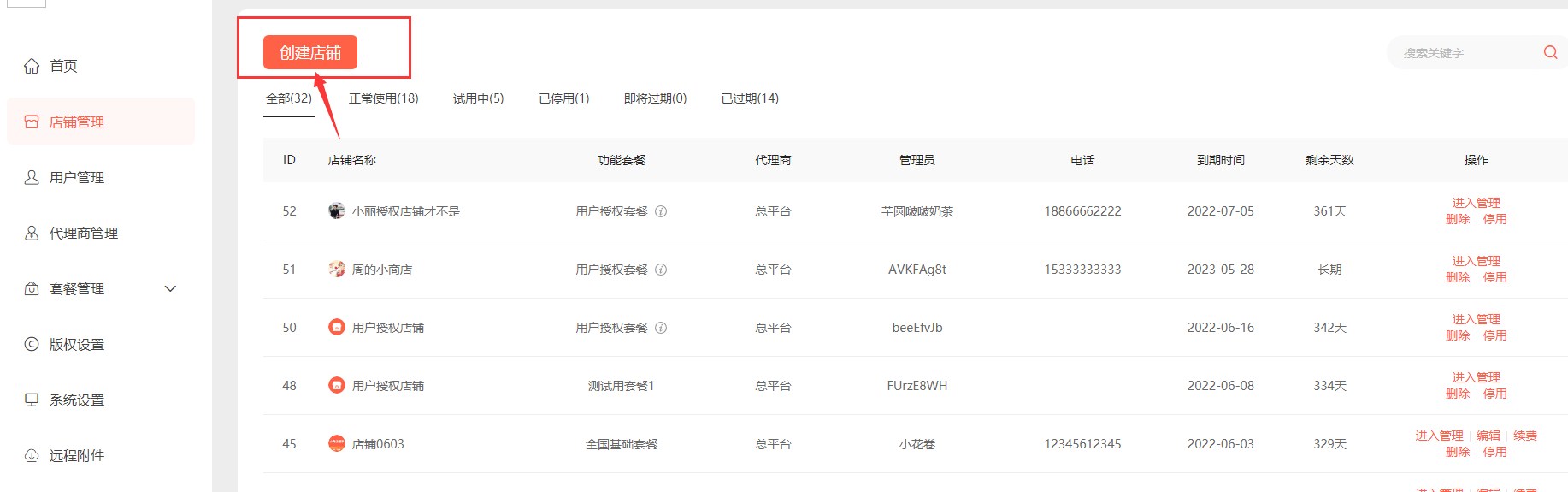Click 进入管理 for 店铺0603
1568x492 pixels.
click(x=1439, y=436)
